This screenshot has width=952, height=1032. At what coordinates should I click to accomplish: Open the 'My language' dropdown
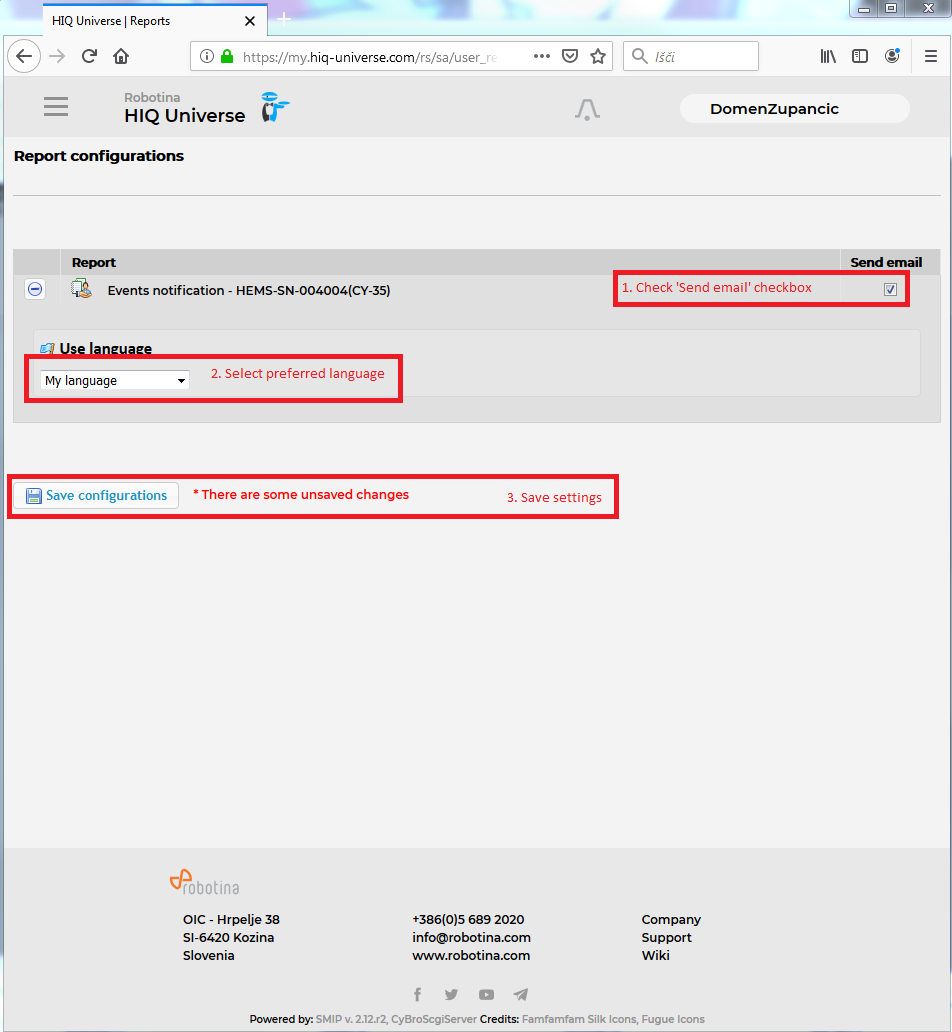point(114,381)
